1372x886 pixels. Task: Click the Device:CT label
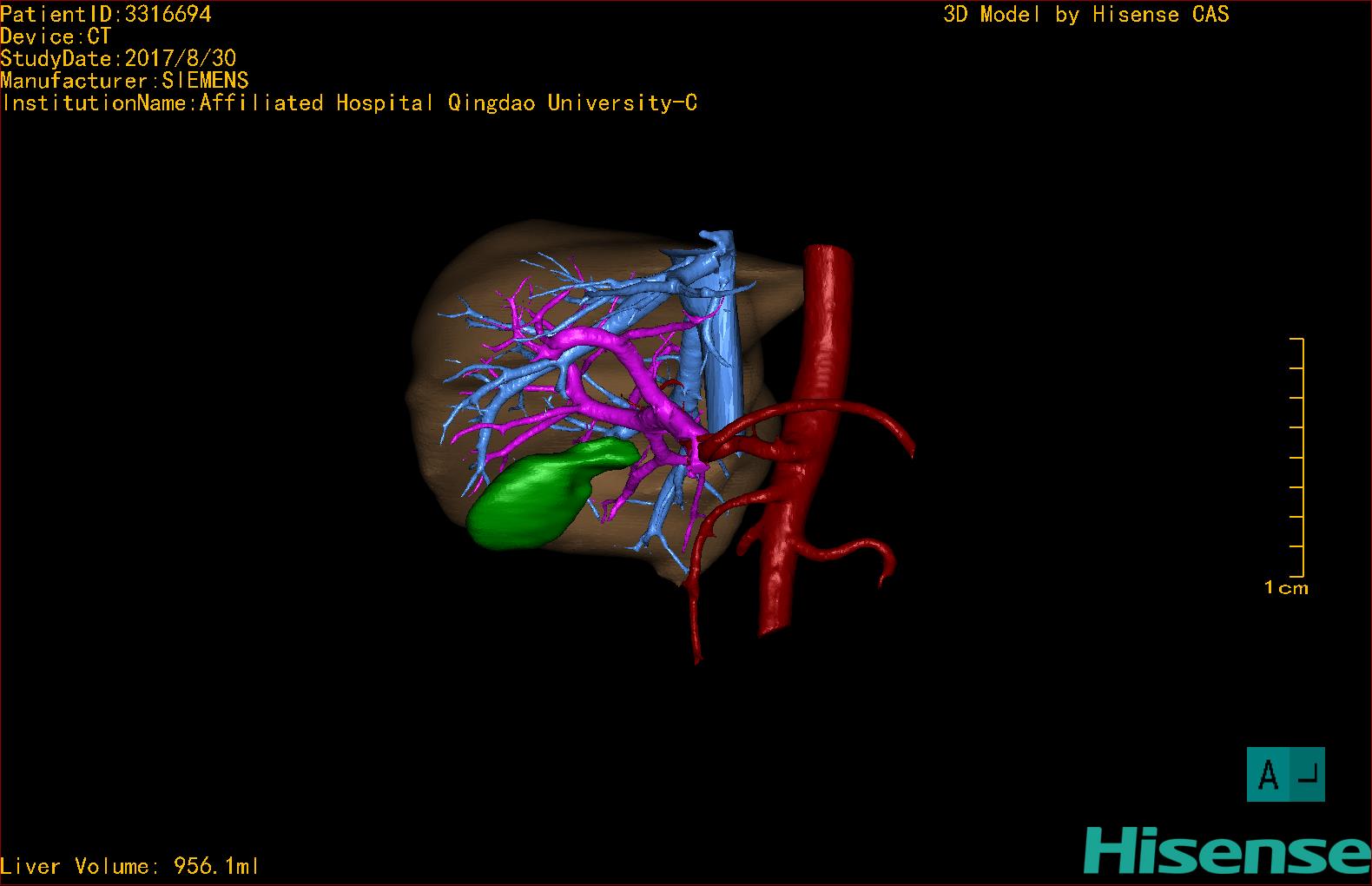click(x=56, y=36)
